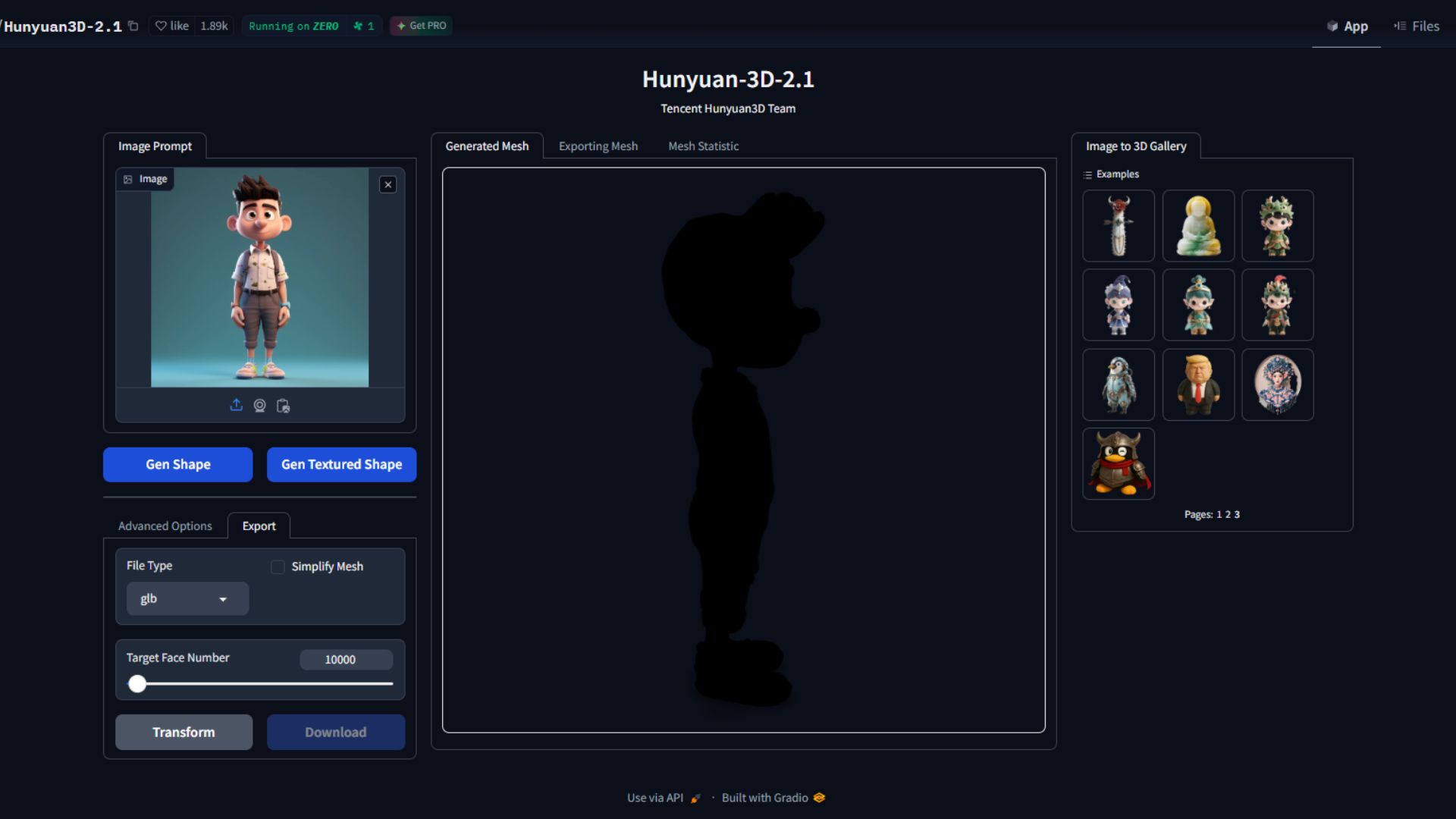This screenshot has width=1456, height=819.
Task: Click the paste from clipboard icon
Action: [x=283, y=406]
